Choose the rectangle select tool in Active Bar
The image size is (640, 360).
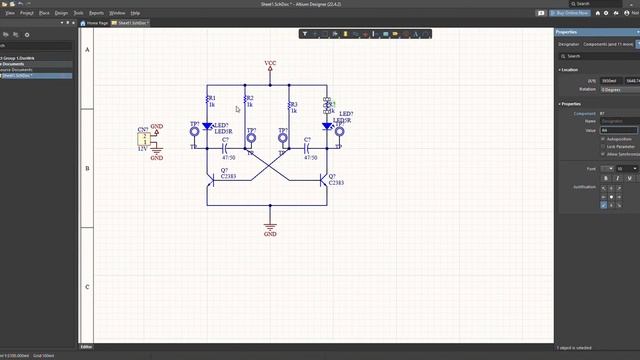pyautogui.click(x=325, y=34)
